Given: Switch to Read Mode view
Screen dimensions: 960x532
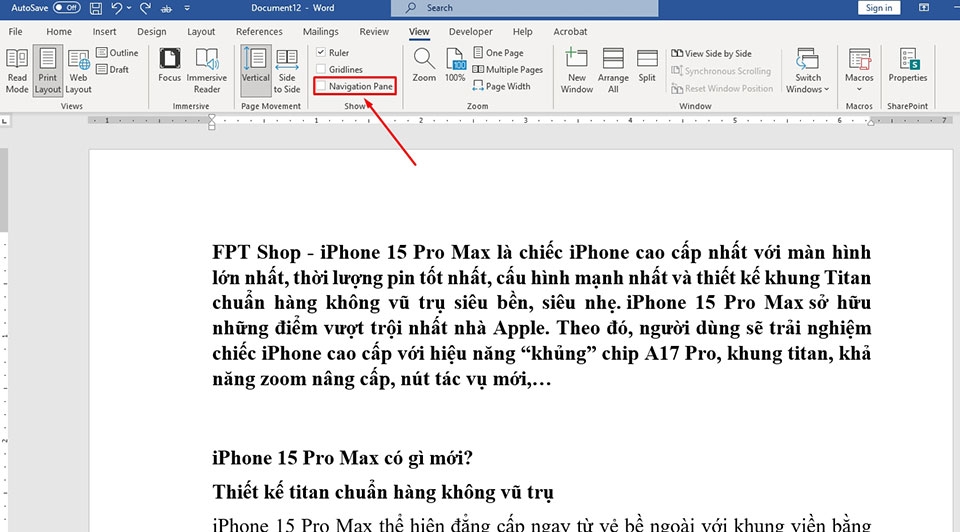Looking at the screenshot, I should tap(17, 70).
